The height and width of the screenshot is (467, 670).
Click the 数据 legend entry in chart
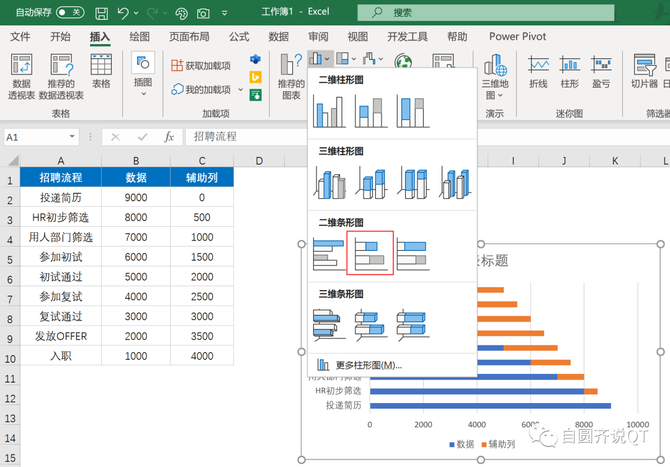[x=461, y=444]
